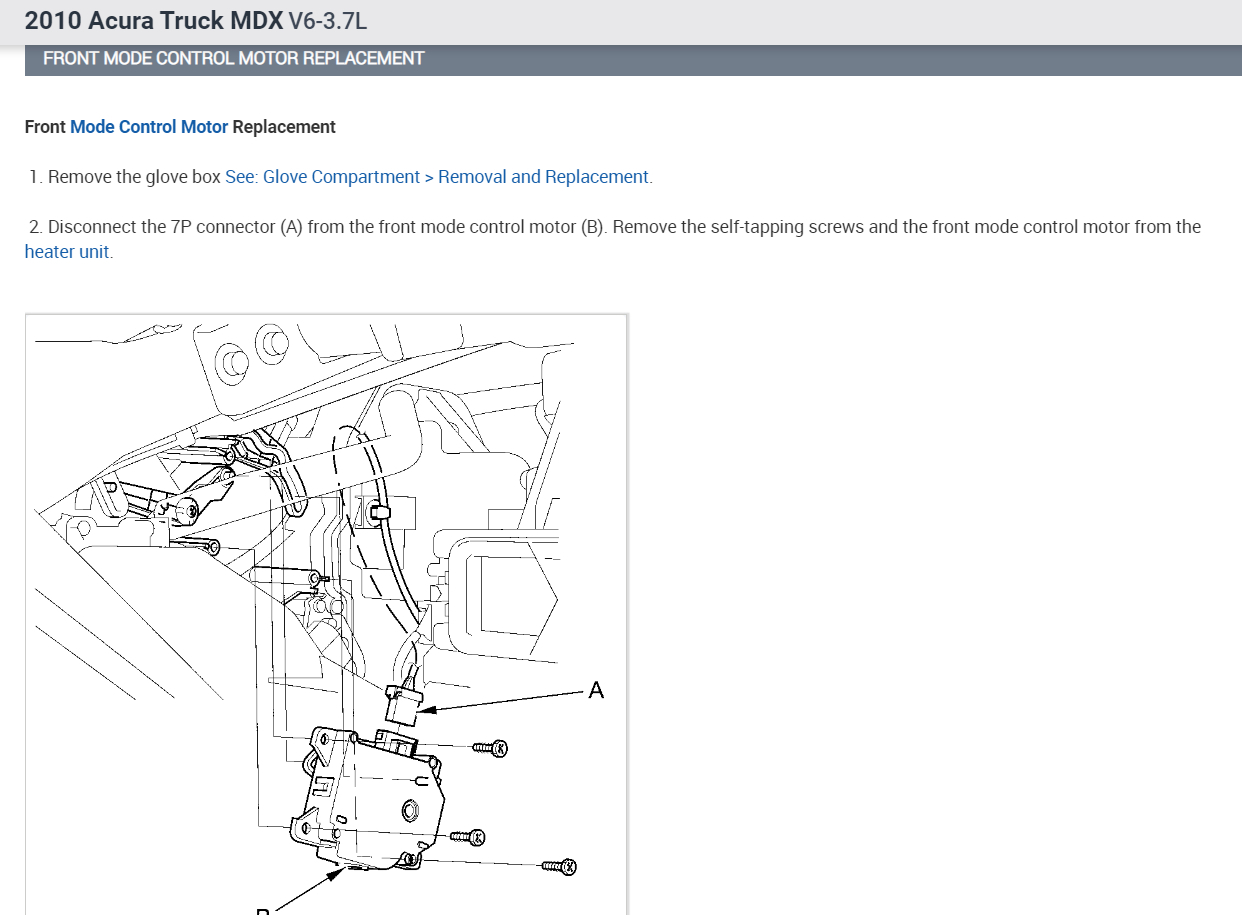Viewport: 1242px width, 915px height.
Task: Open Glove Compartment Removal and Replacement link
Action: [438, 177]
